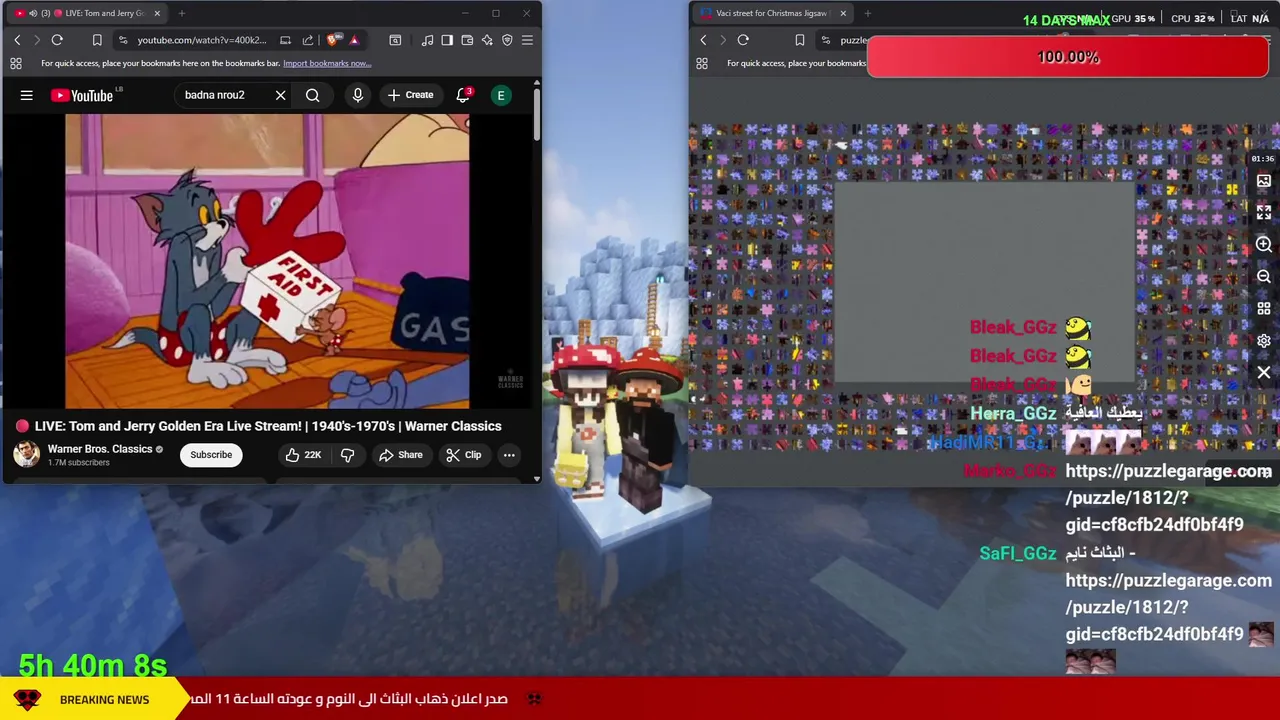Image resolution: width=1280 pixels, height=720 pixels.
Task: Show puzzle preview image icon
Action: click(x=1264, y=181)
